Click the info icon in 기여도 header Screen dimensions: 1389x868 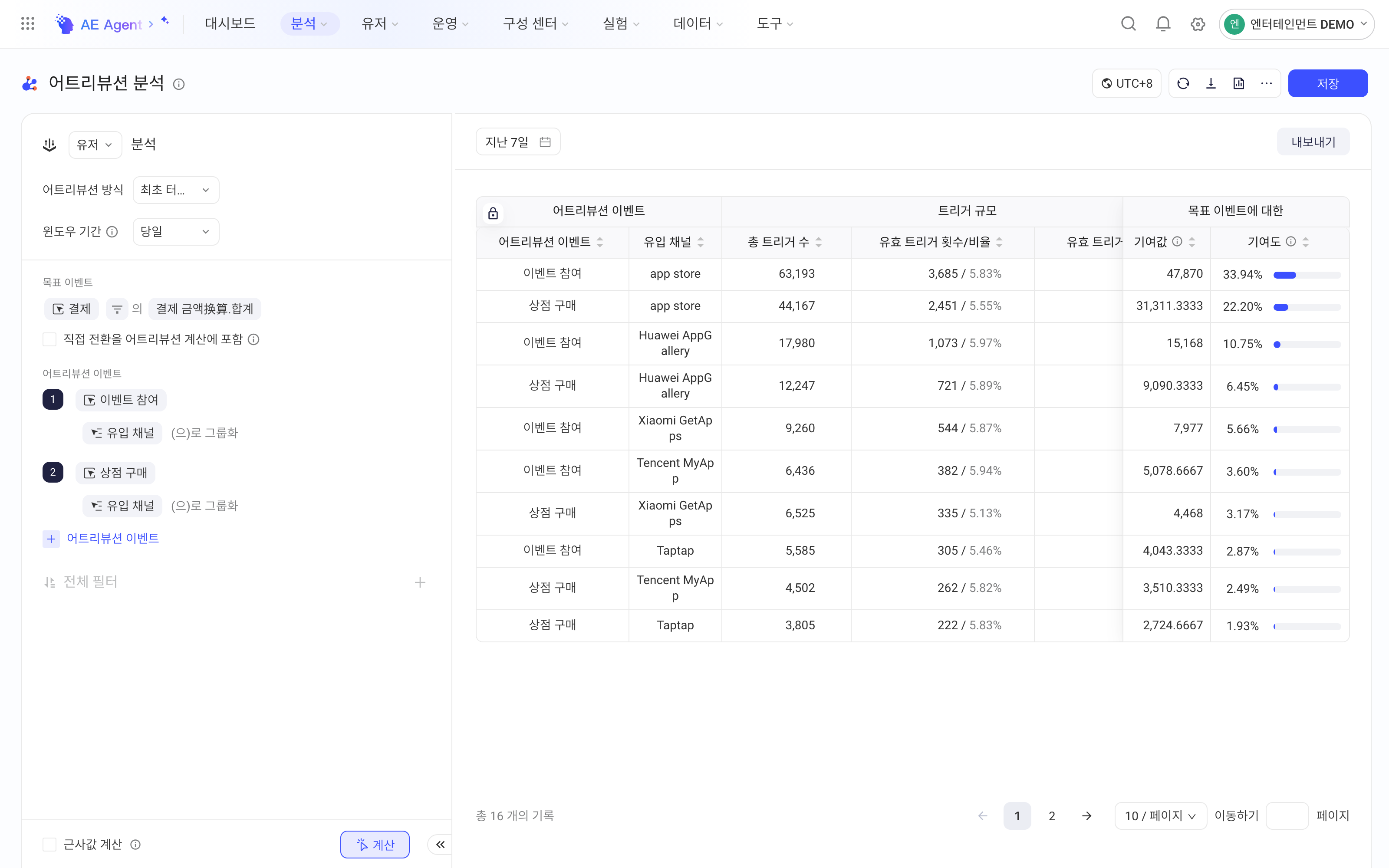tap(1290, 241)
